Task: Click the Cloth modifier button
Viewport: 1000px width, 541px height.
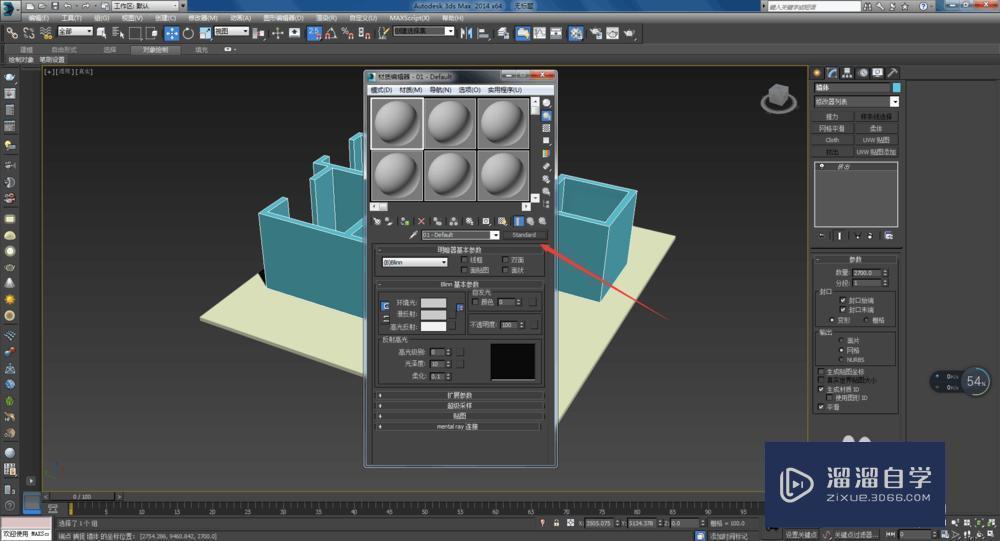Action: [832, 140]
